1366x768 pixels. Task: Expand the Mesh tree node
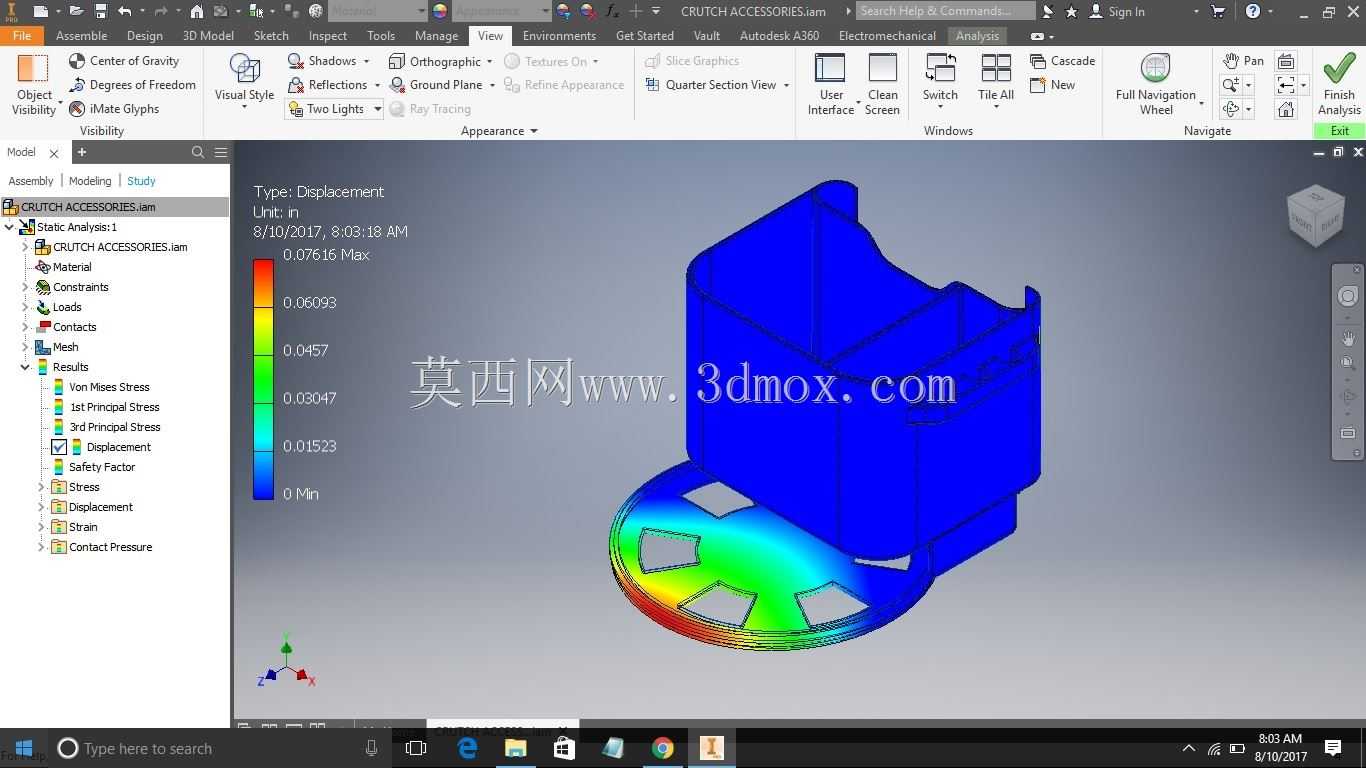pyautogui.click(x=25, y=347)
